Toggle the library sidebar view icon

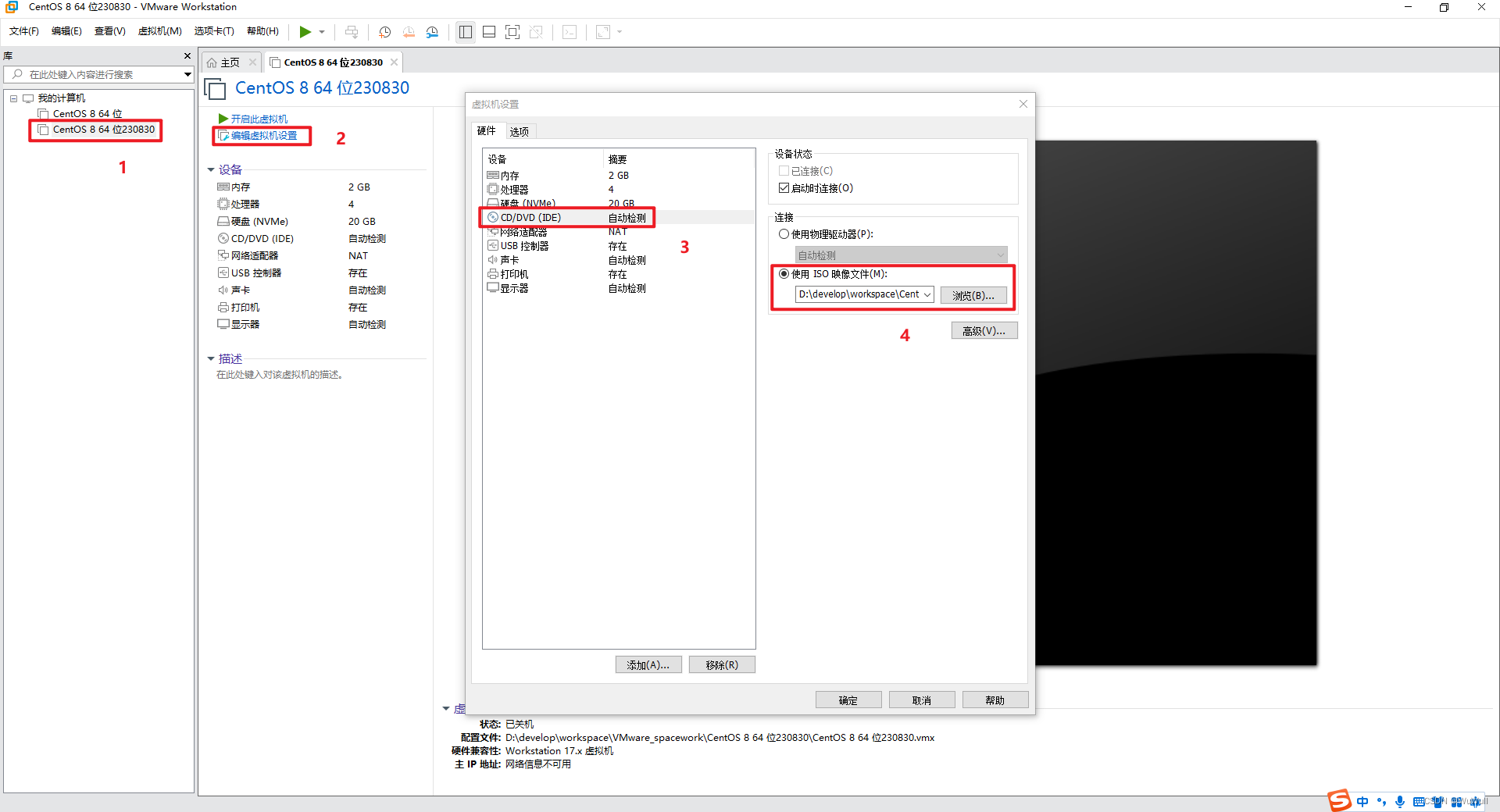466,32
